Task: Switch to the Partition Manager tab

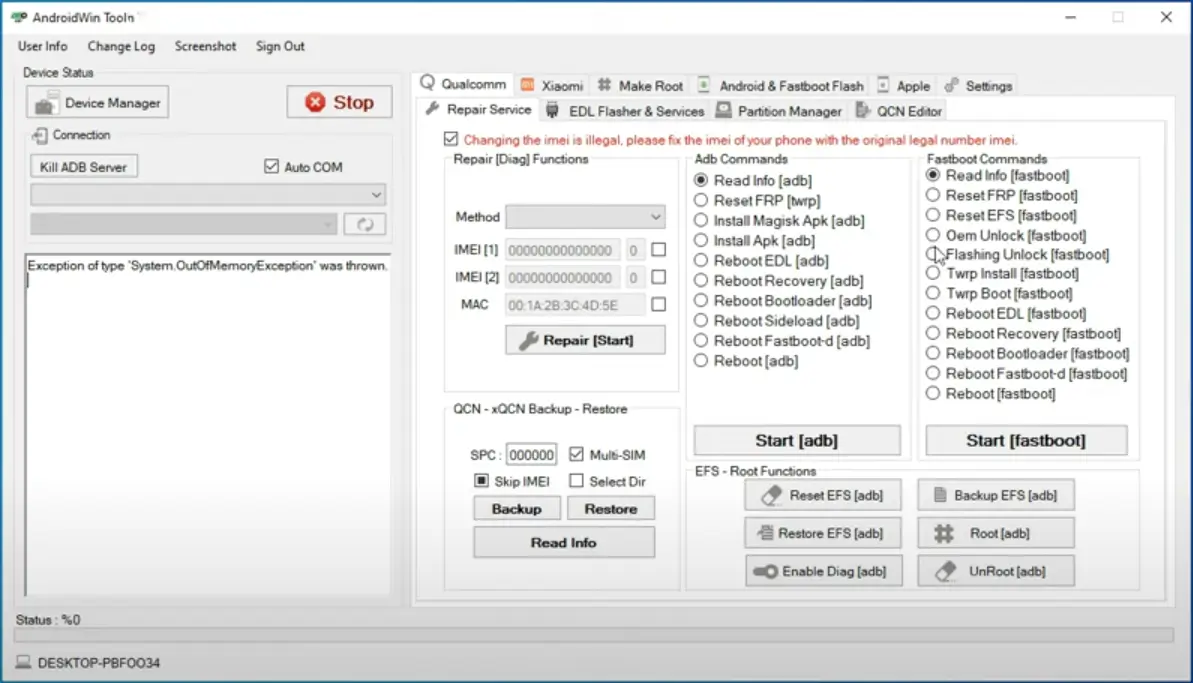Action: (780, 111)
